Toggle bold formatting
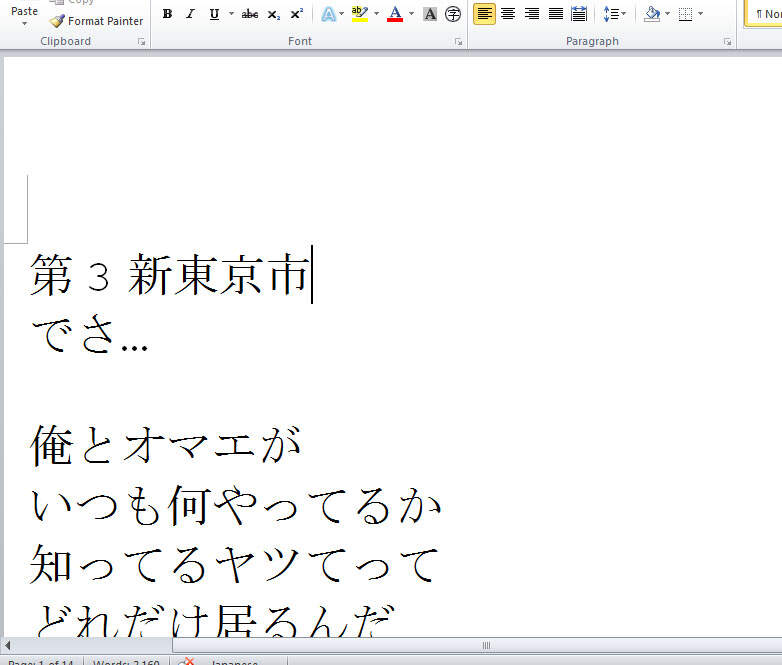Viewport: 782px width, 665px height. tap(167, 14)
